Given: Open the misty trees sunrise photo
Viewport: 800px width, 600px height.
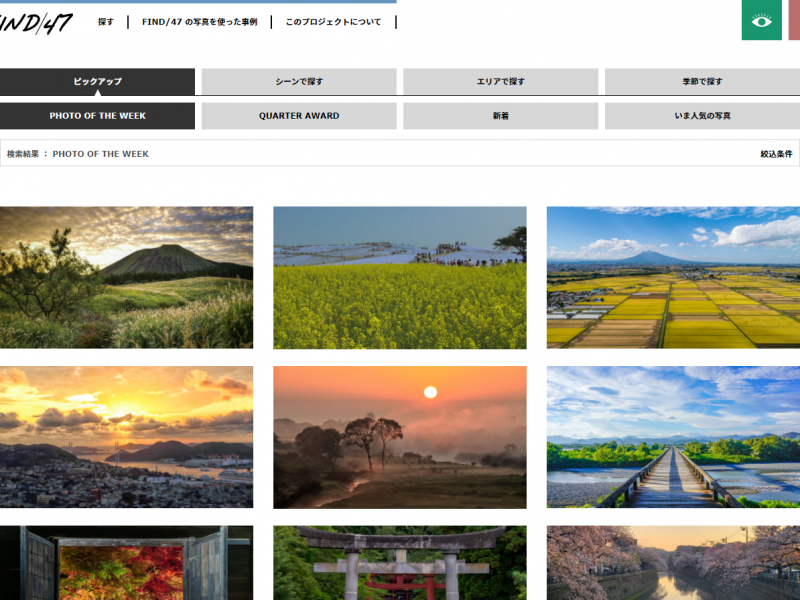Looking at the screenshot, I should [399, 437].
